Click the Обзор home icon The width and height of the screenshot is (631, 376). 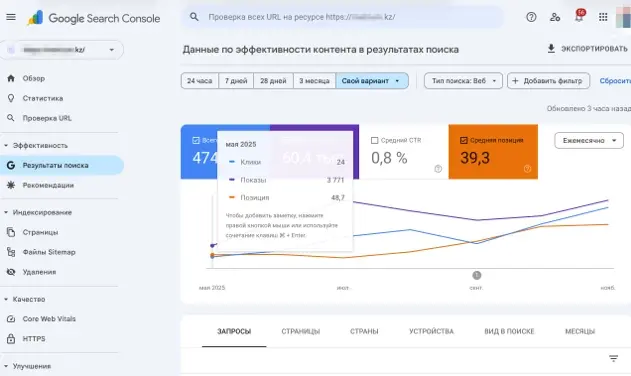(x=11, y=78)
